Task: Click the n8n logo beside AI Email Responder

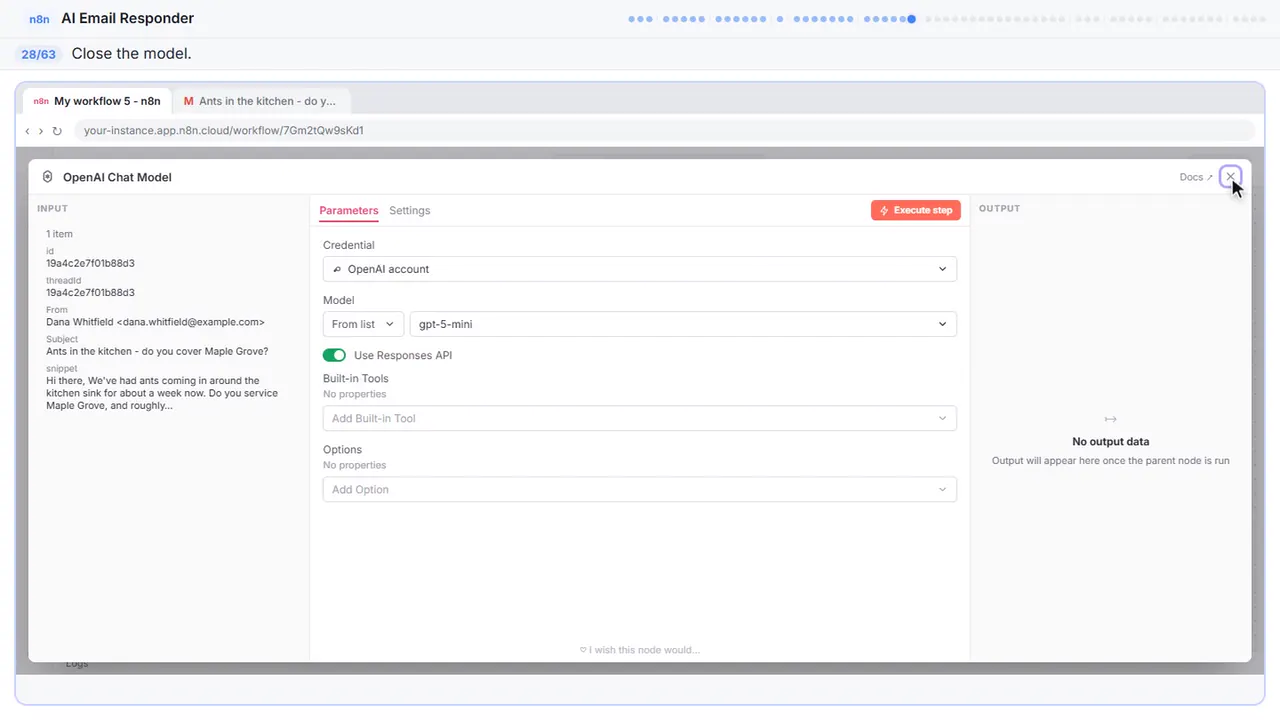Action: coord(39,19)
